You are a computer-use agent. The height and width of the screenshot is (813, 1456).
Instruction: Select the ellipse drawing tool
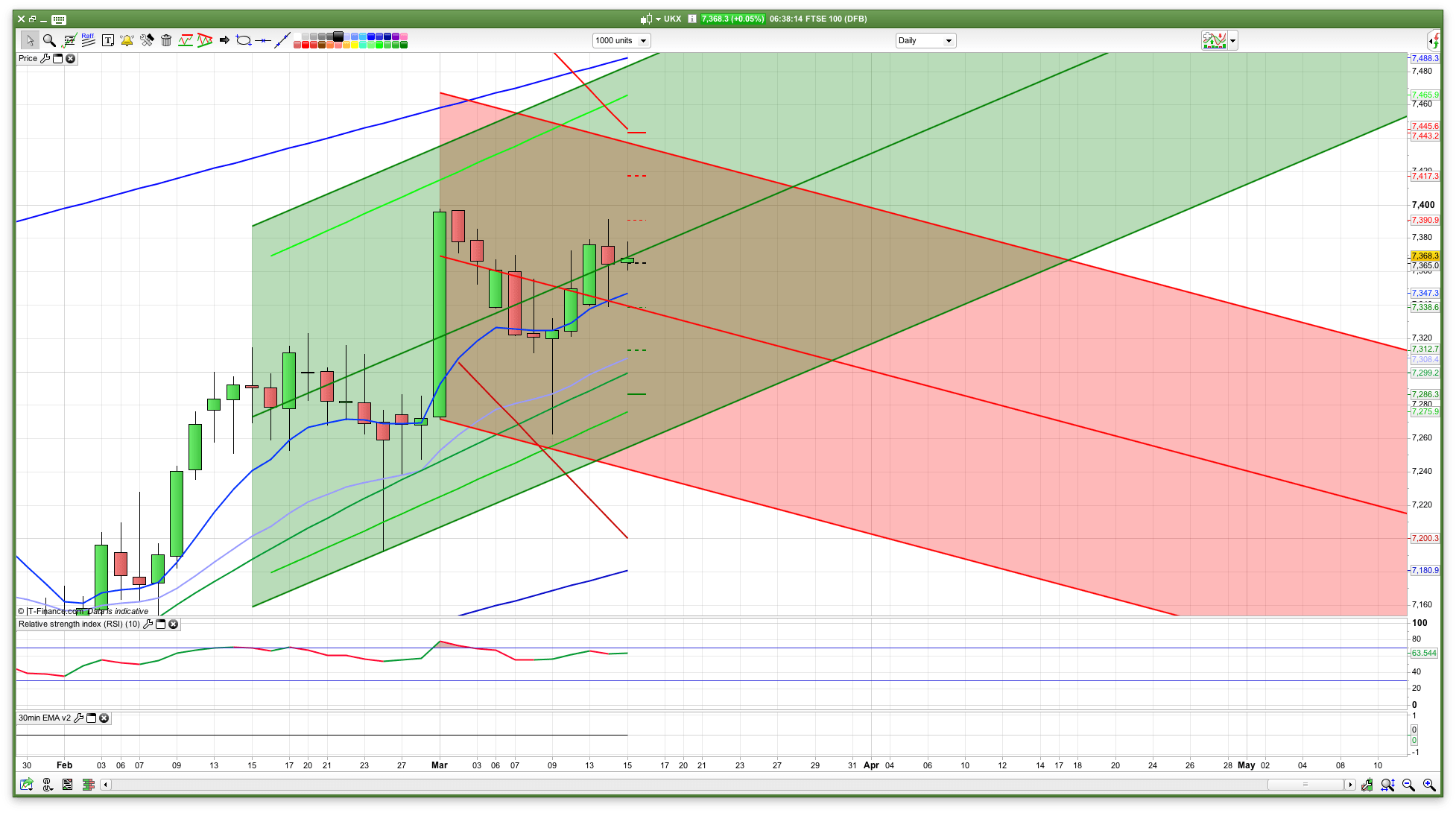coord(243,40)
